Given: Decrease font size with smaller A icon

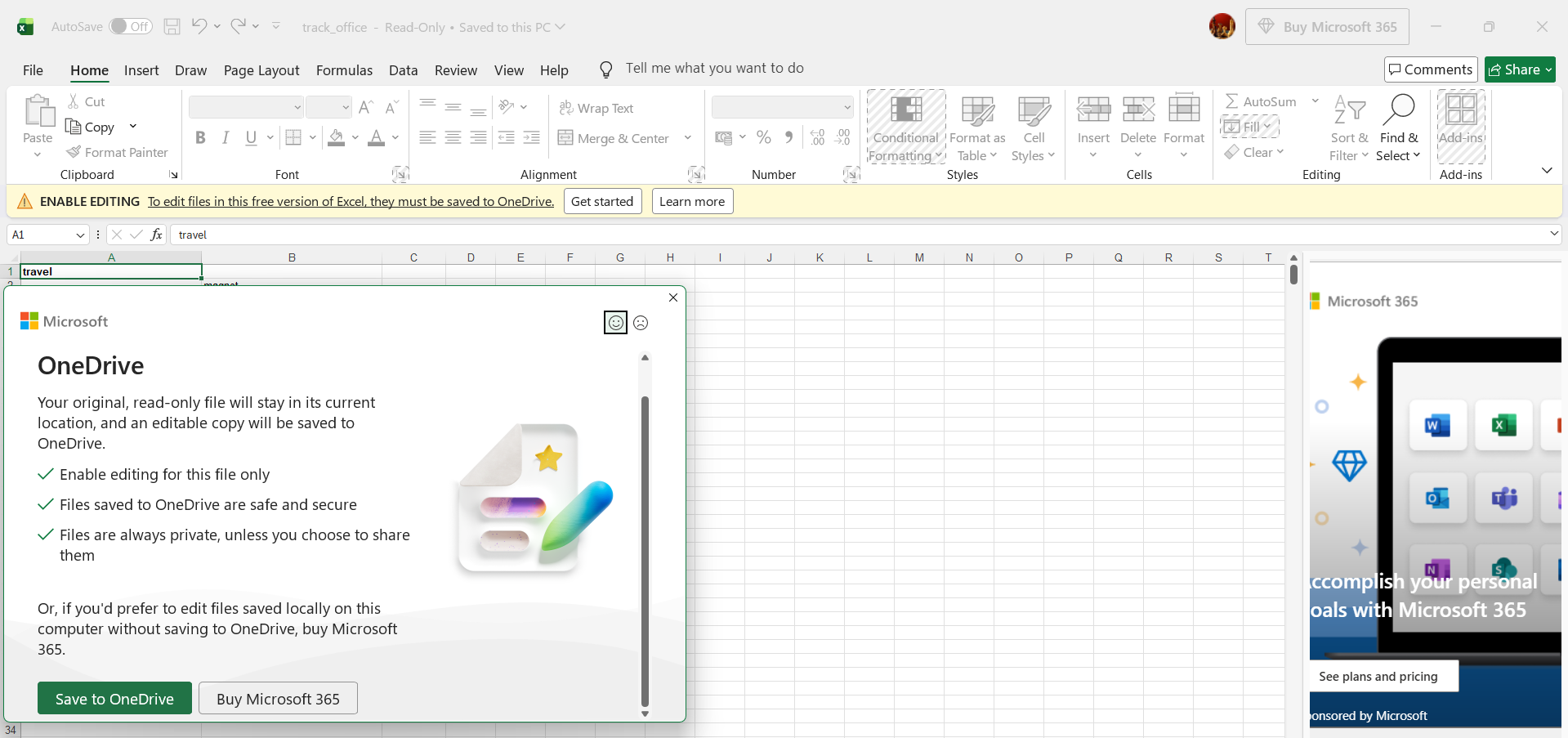Looking at the screenshot, I should click(x=391, y=107).
